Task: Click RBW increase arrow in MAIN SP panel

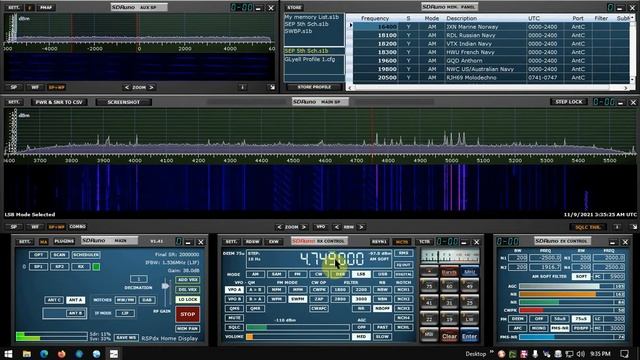Action: pos(361,227)
